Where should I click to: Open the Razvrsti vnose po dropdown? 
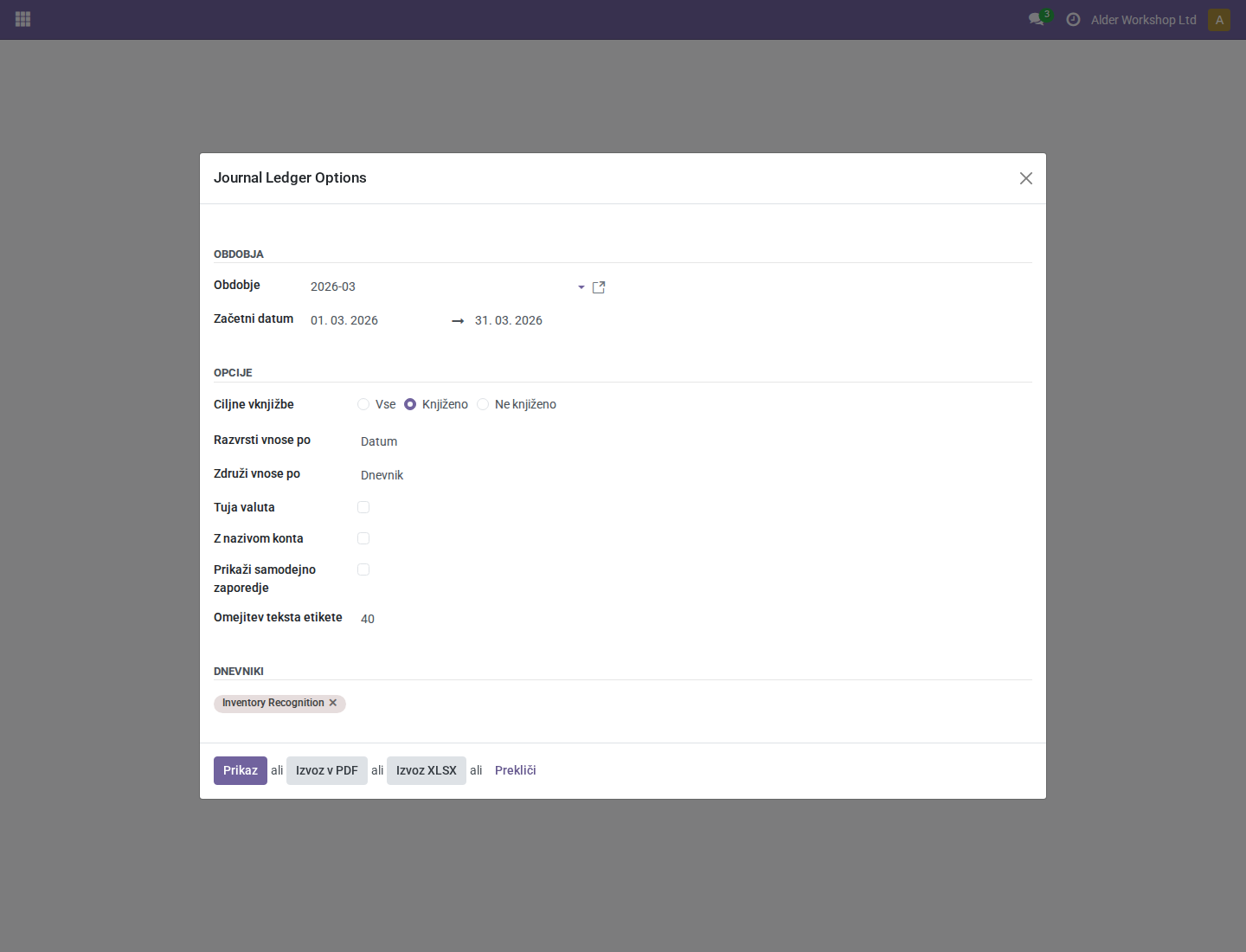[x=483, y=441]
